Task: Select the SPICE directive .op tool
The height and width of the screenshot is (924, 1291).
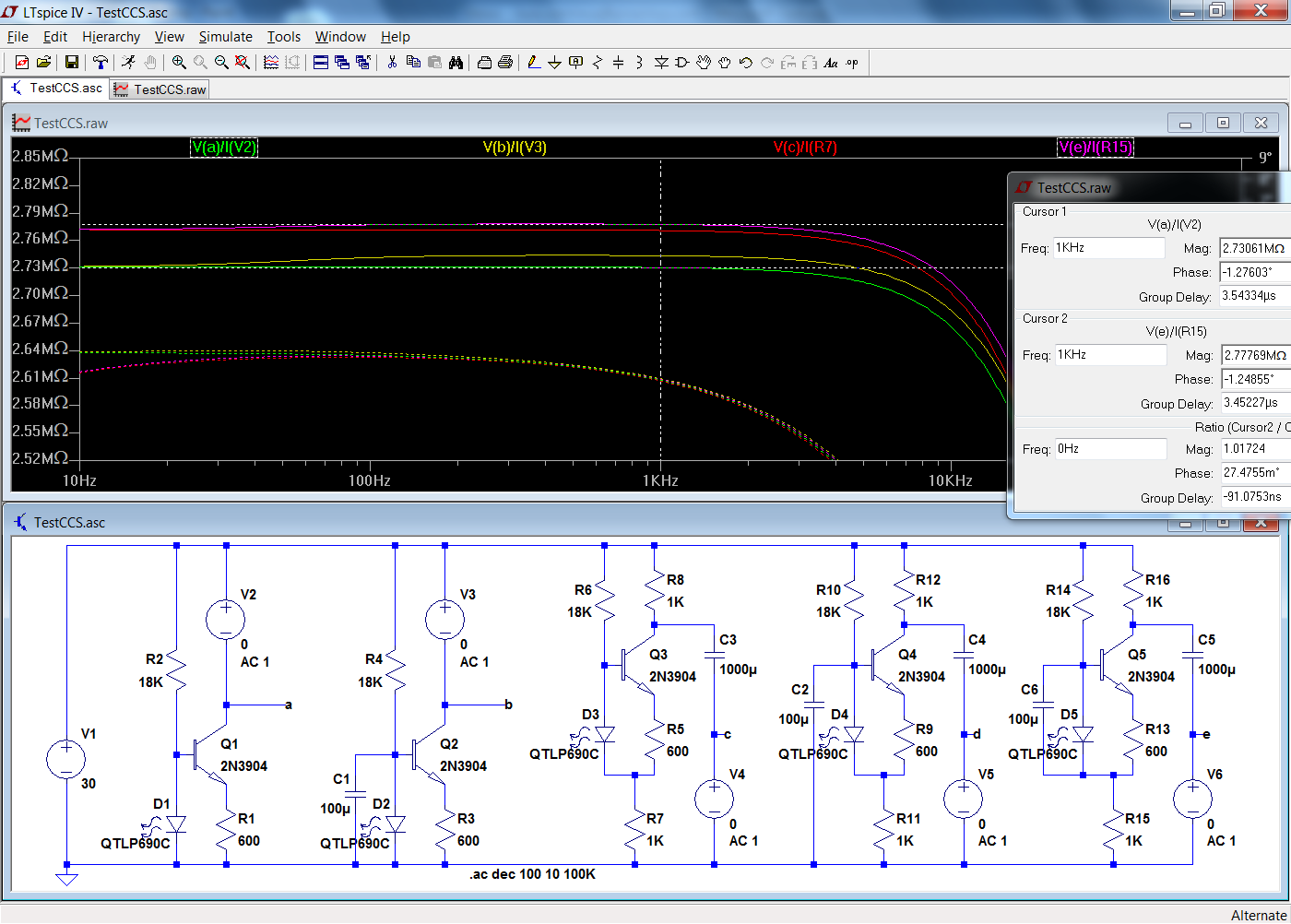Action: point(852,62)
